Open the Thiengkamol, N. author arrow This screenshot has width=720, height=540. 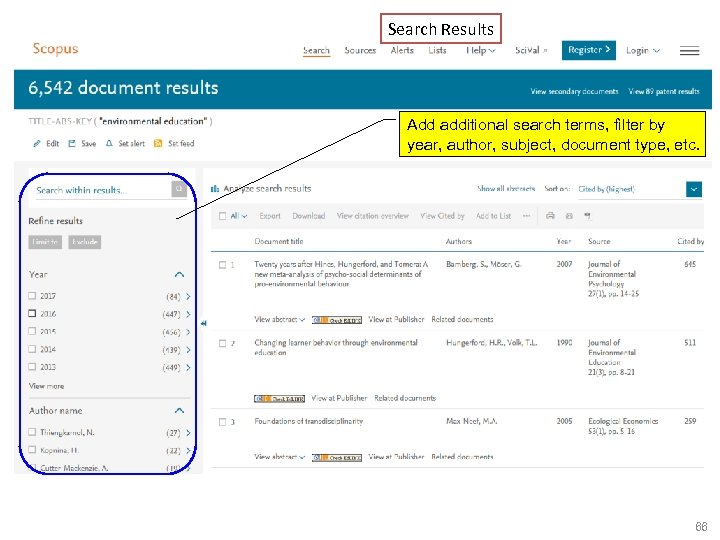tap(188, 433)
